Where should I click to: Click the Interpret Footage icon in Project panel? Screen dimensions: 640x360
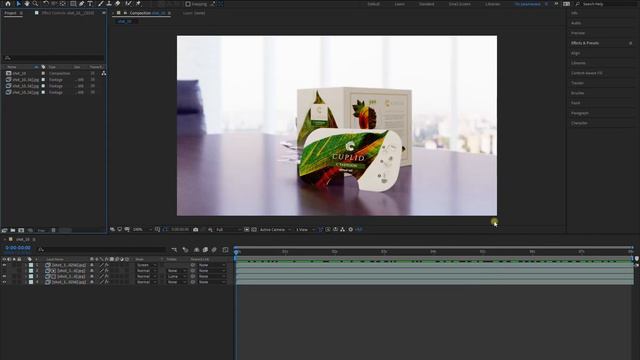(4, 230)
